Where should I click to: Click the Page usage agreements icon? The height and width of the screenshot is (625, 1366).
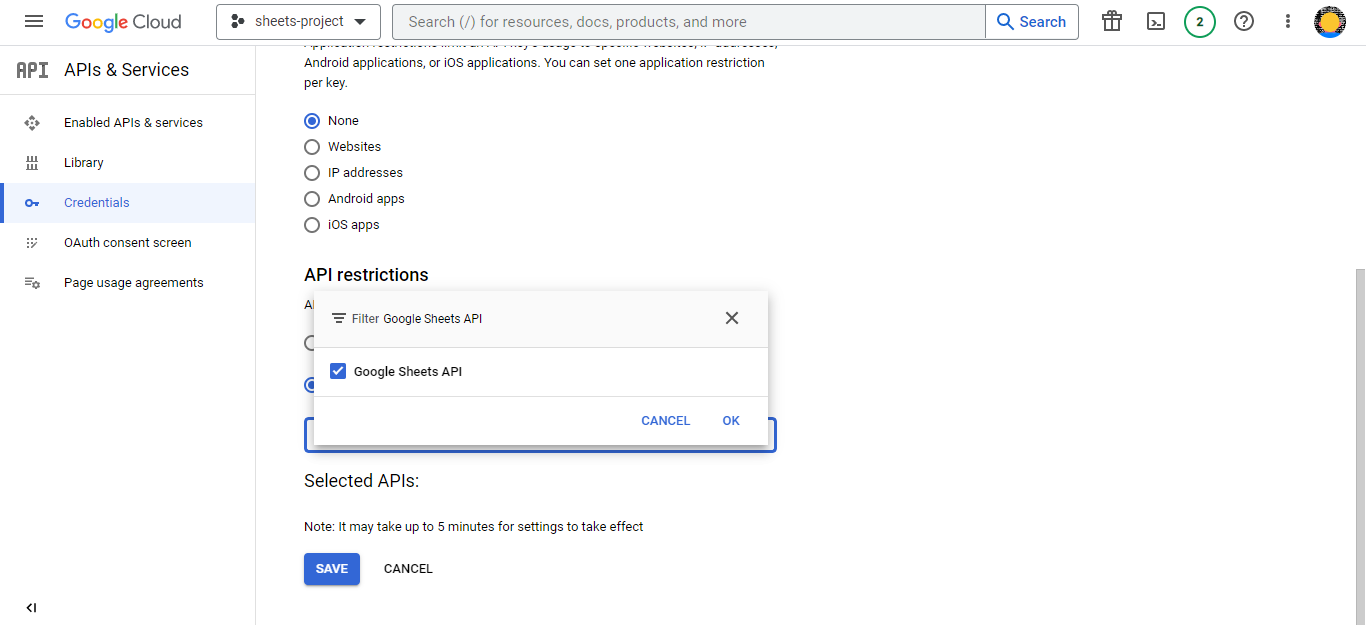[32, 283]
